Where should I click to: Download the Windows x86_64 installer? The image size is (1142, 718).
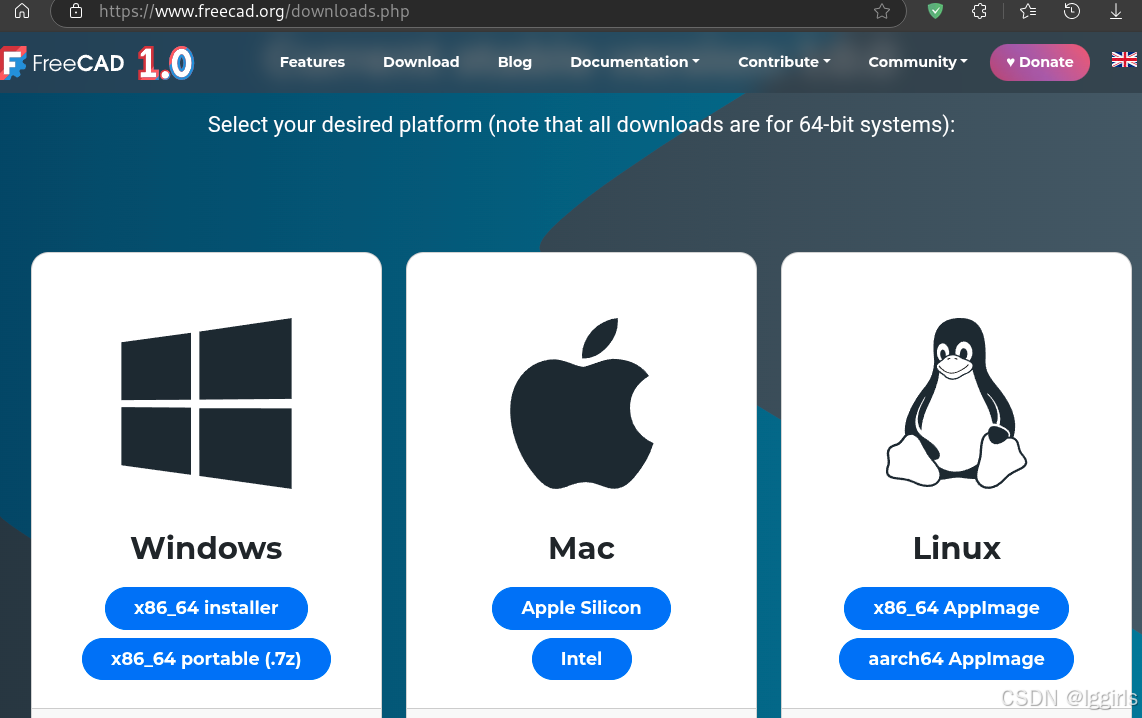tap(206, 608)
